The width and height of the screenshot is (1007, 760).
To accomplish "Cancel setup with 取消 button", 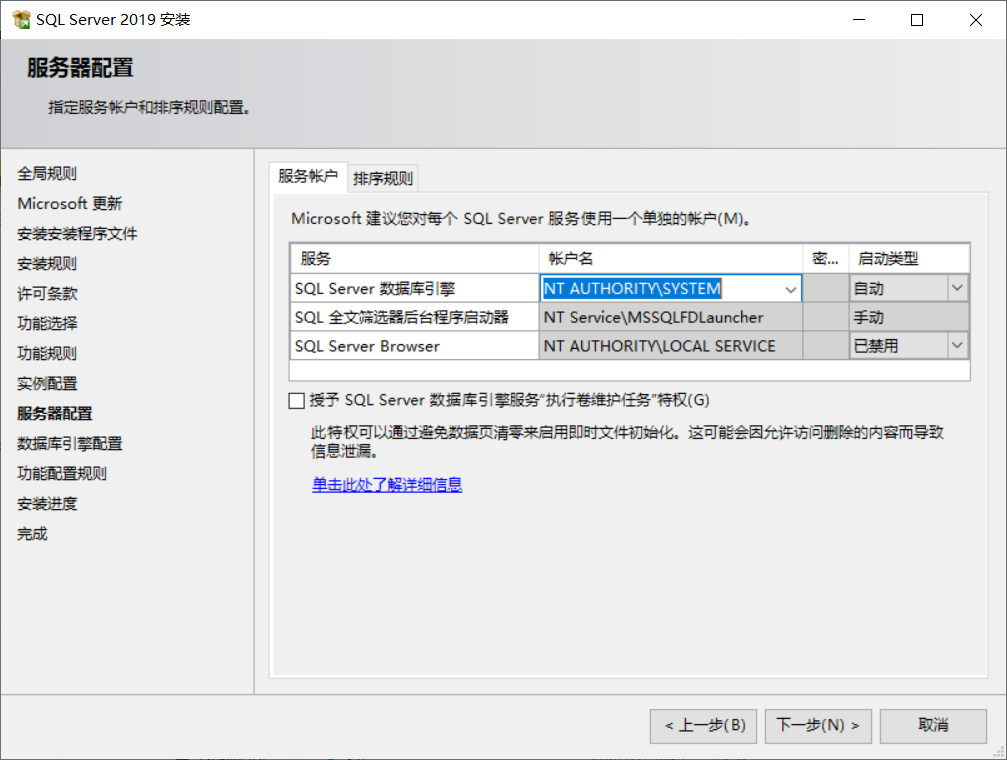I will coord(933,726).
